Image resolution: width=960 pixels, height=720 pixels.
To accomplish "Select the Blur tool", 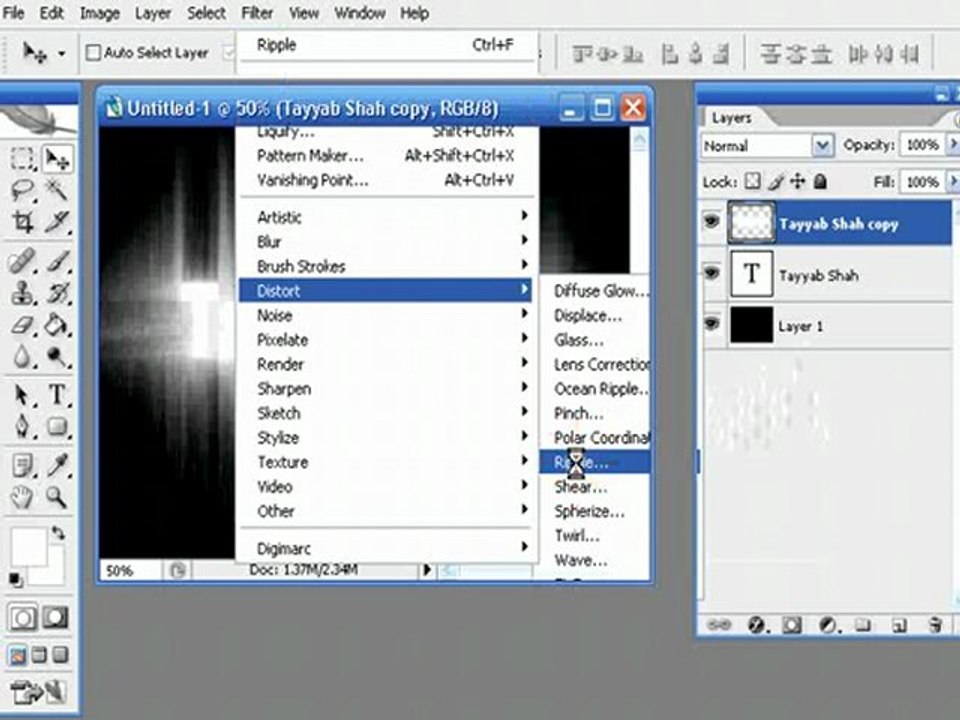I will (23, 356).
